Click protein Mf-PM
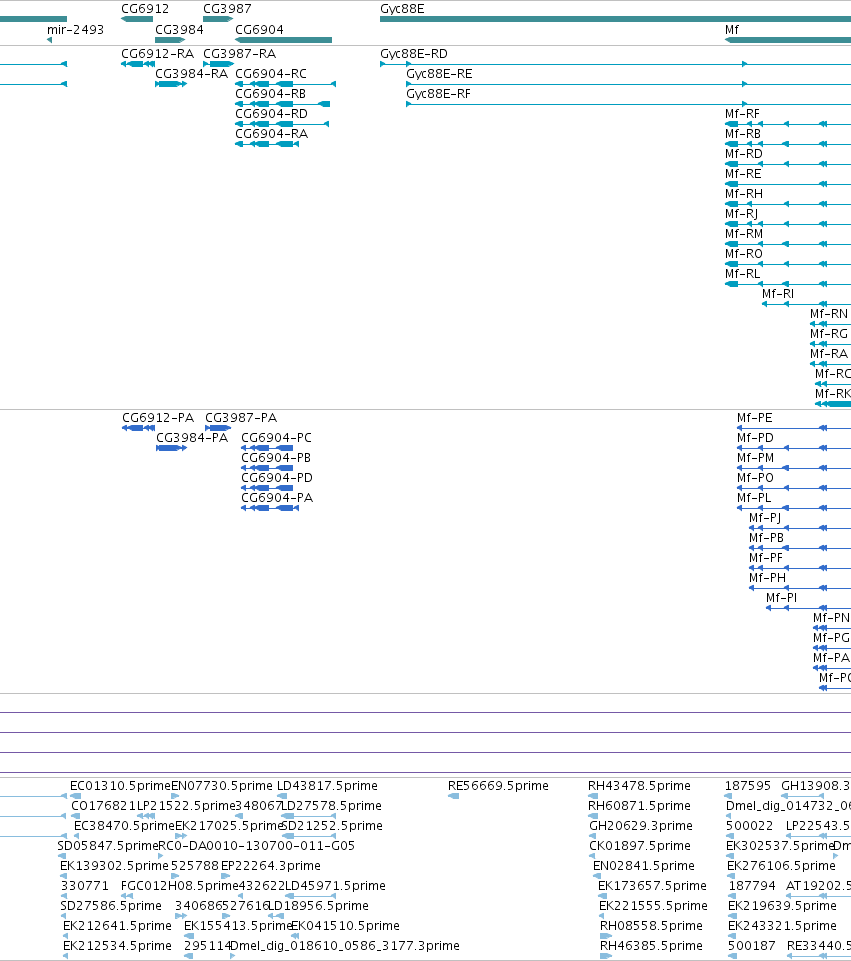851x961 pixels. [755, 458]
